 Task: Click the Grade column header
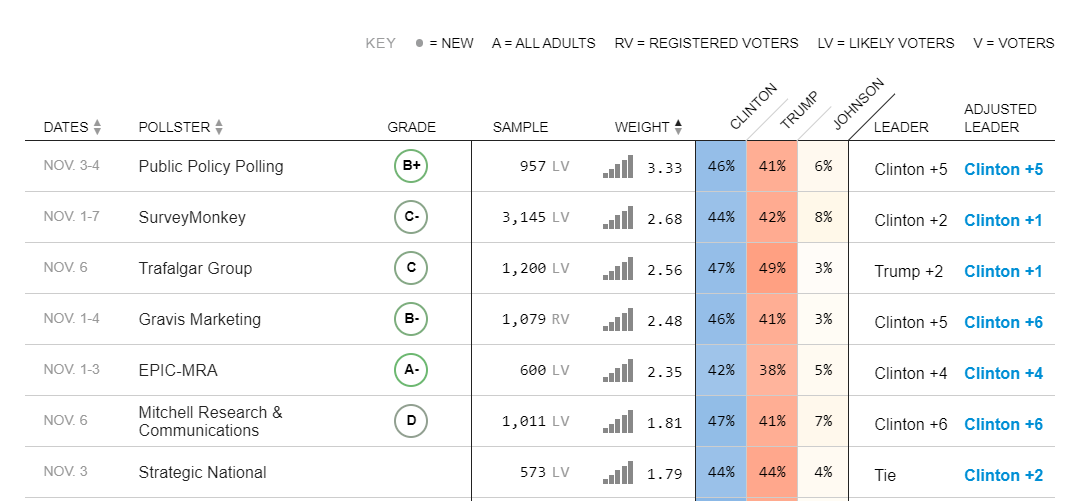click(x=411, y=127)
